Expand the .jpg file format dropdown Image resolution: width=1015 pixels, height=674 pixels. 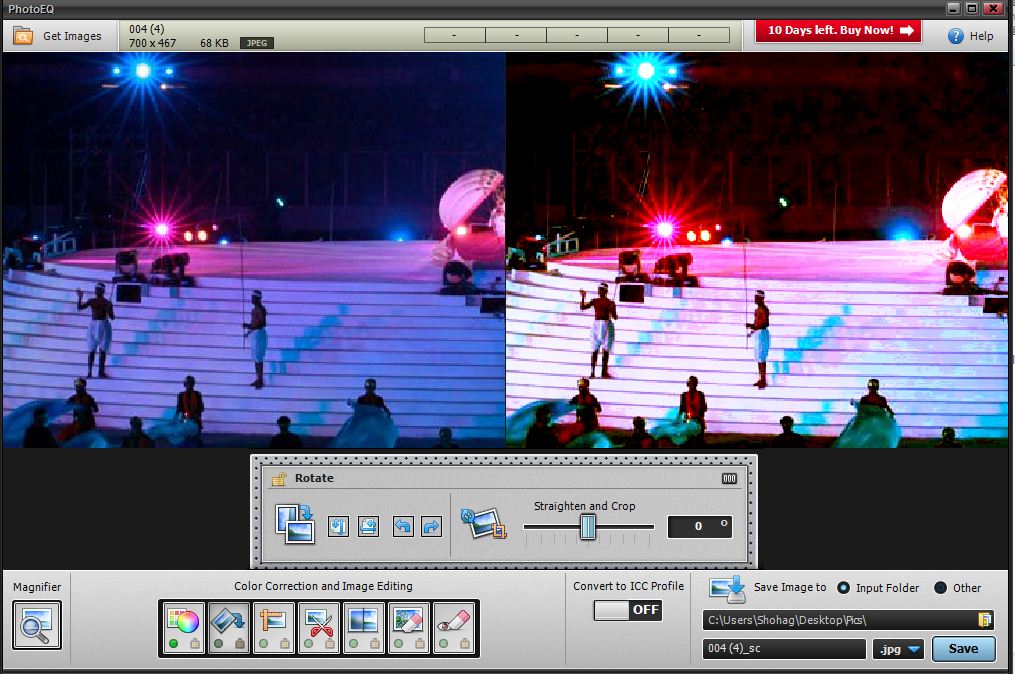coord(900,649)
